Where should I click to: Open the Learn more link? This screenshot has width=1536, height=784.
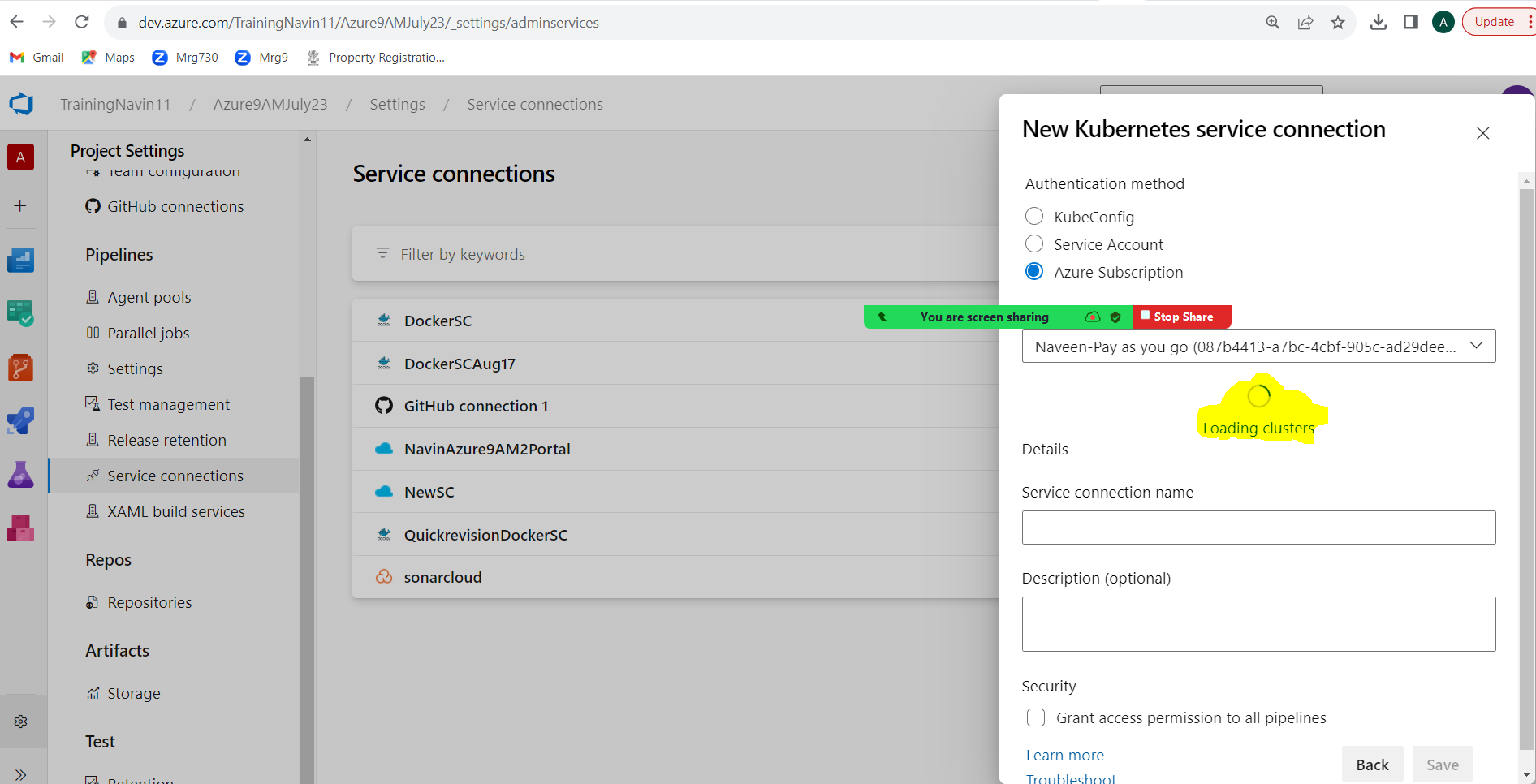point(1064,755)
